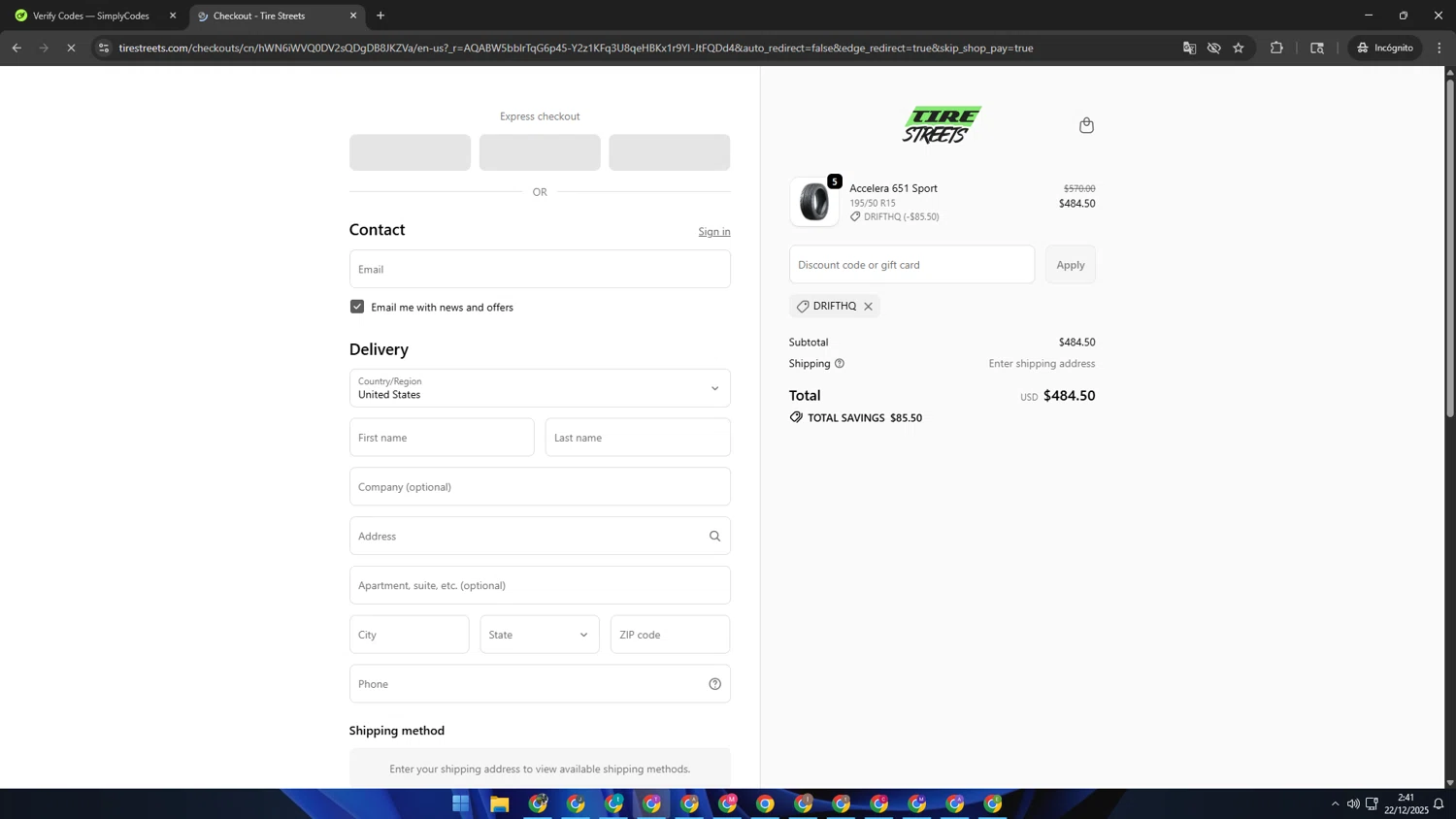Click the taskbar volume icon

tap(1353, 803)
